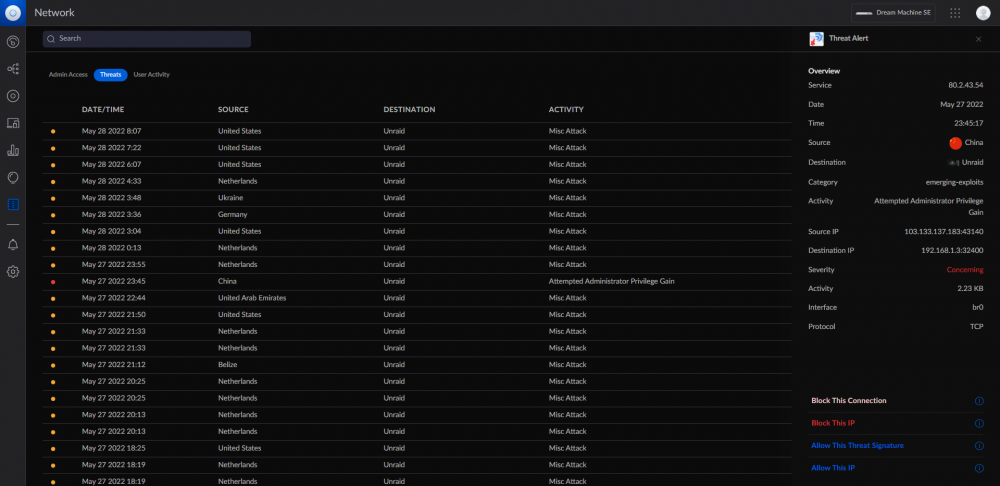Click the Germany source cell
Image resolution: width=1000 pixels, height=486 pixels.
point(232,214)
